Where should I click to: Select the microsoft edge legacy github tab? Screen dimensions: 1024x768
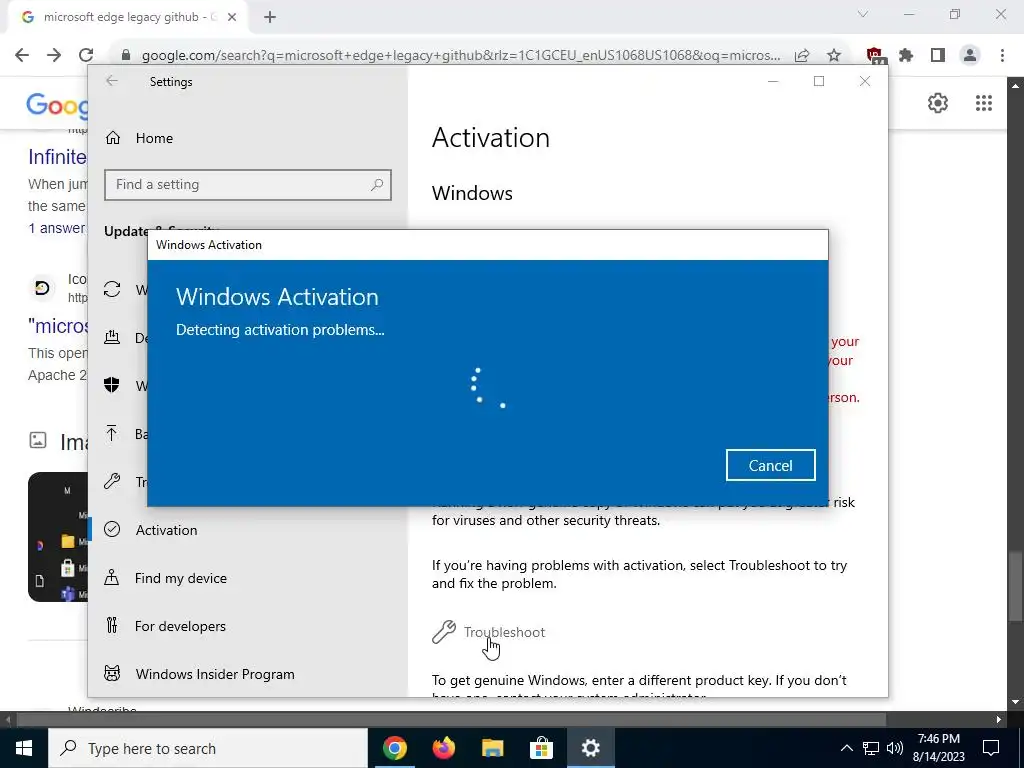pos(129,17)
